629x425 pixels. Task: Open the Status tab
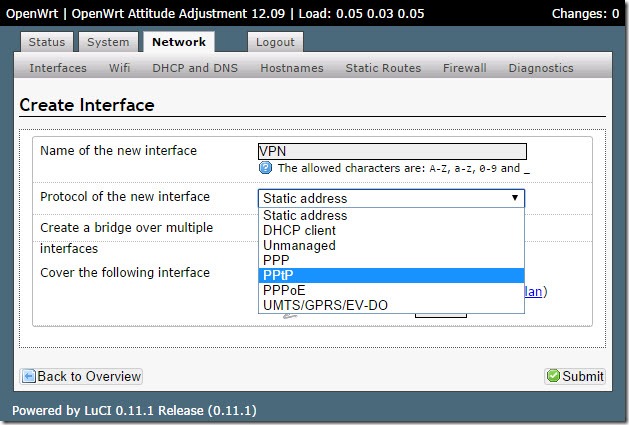tap(47, 42)
